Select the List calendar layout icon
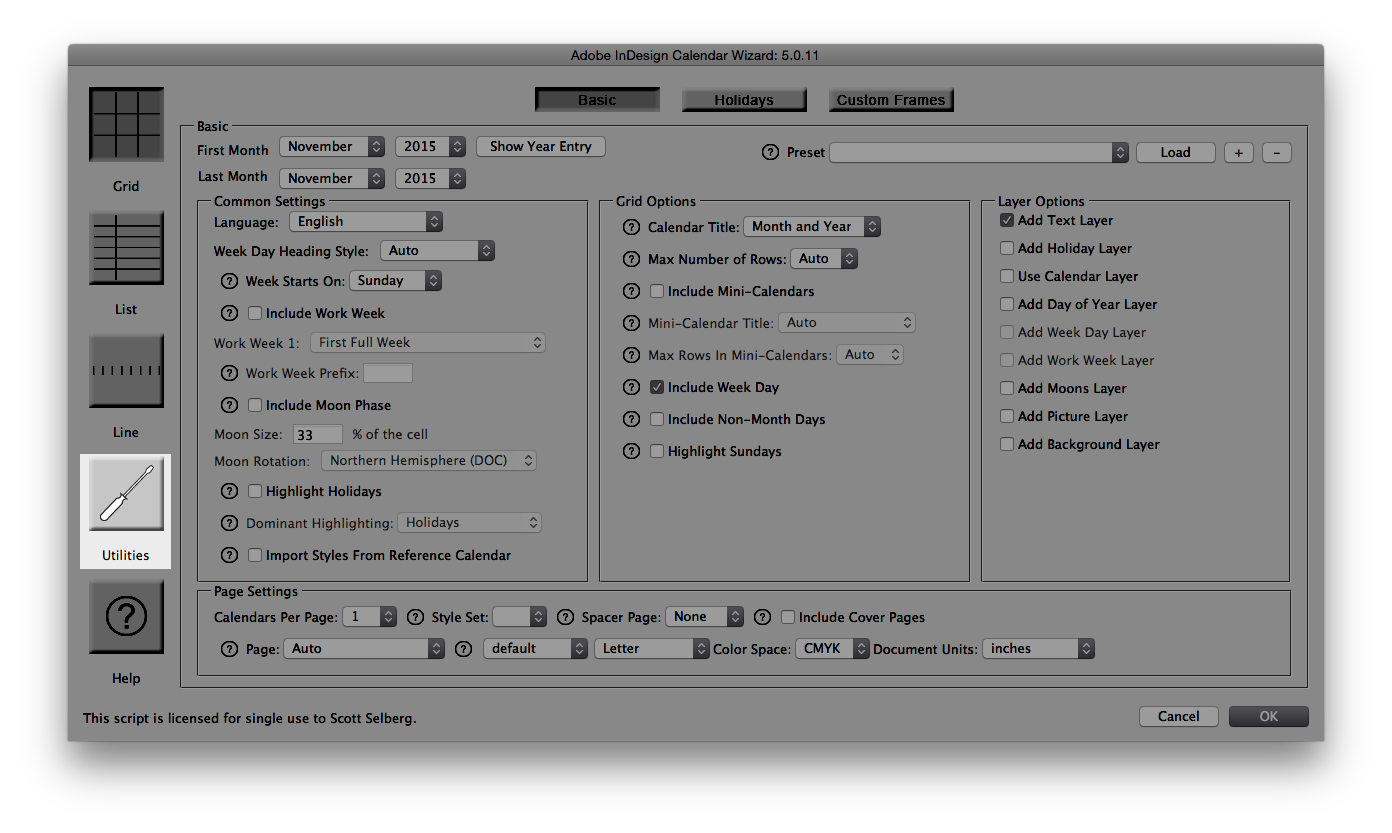This screenshot has height=833, width=1392. (126, 248)
